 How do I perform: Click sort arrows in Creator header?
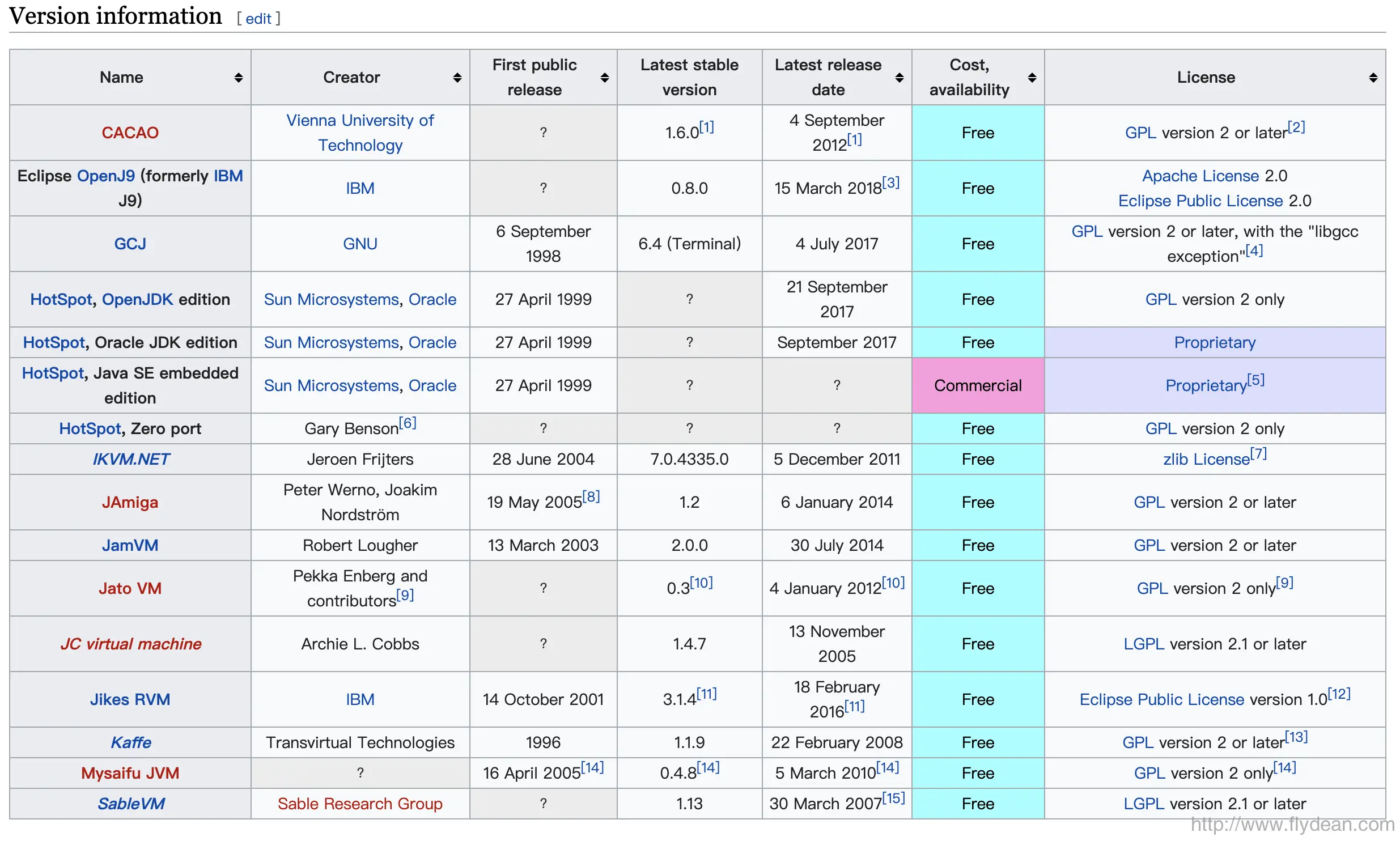457,78
